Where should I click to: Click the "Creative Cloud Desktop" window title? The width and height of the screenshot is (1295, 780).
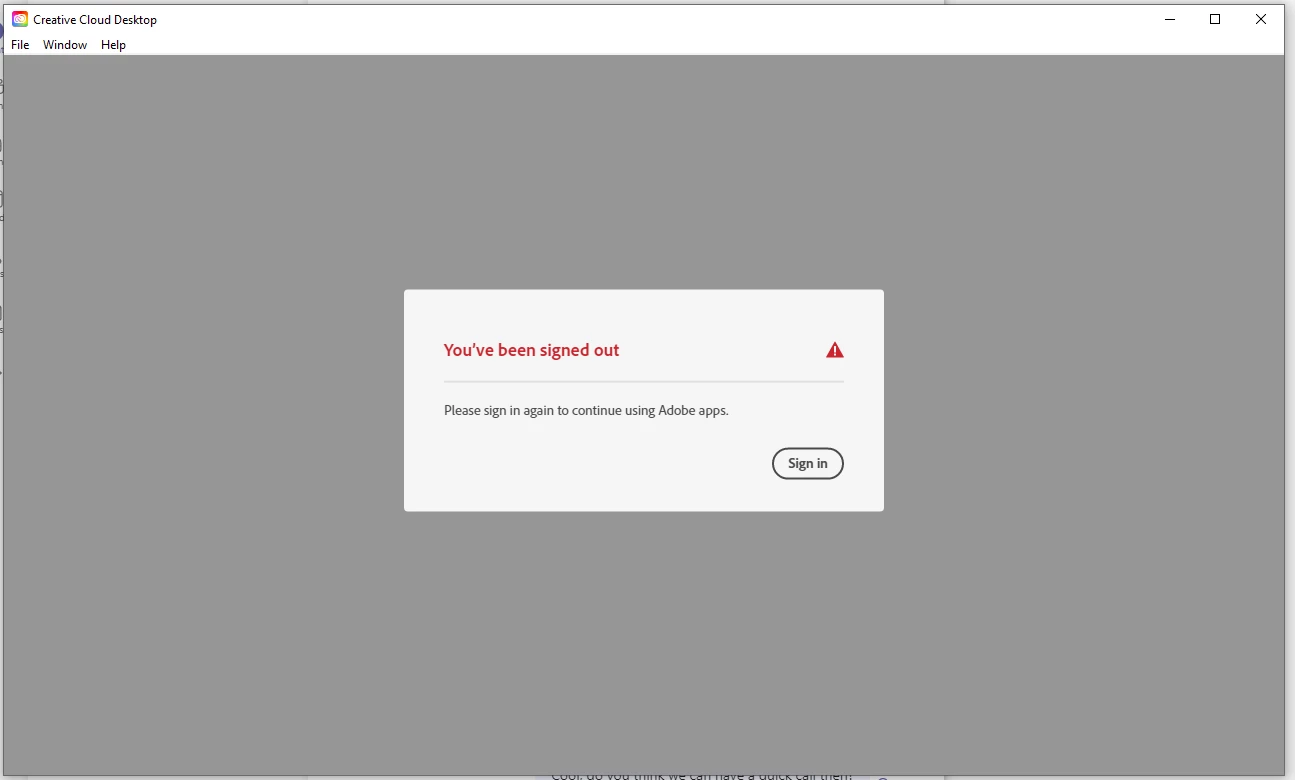pos(95,20)
